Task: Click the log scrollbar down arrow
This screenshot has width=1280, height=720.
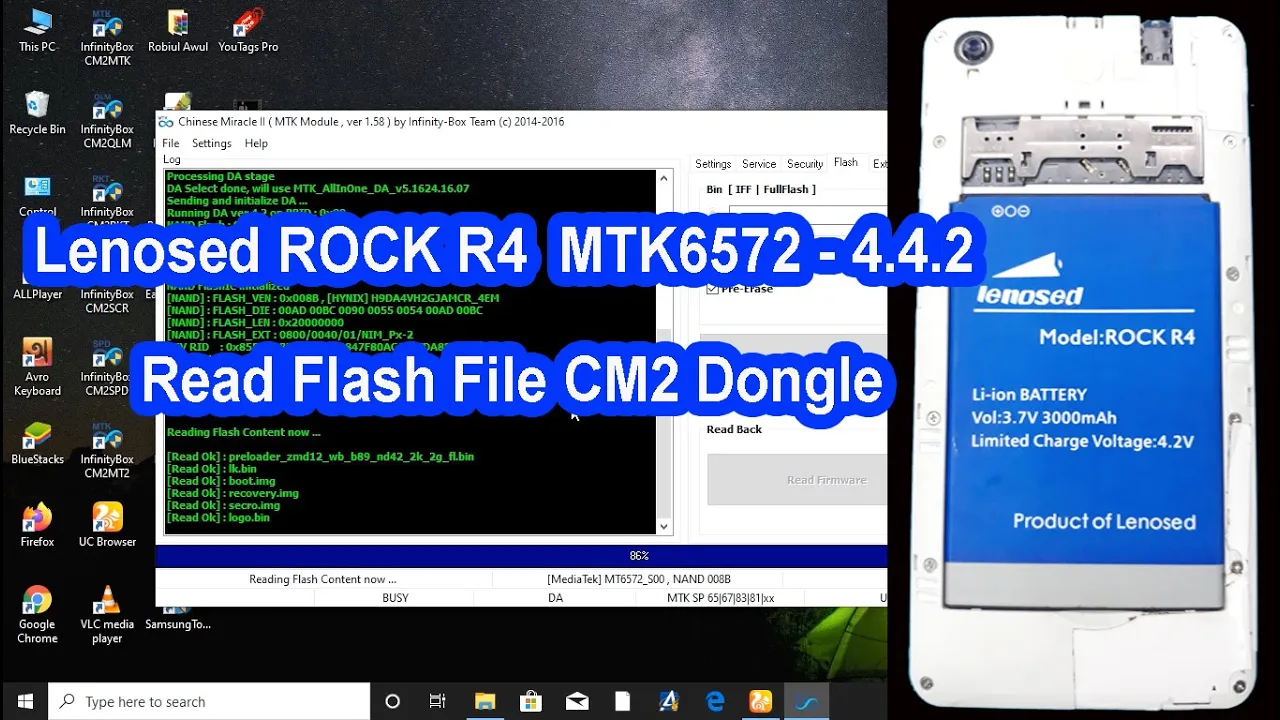Action: tap(664, 526)
